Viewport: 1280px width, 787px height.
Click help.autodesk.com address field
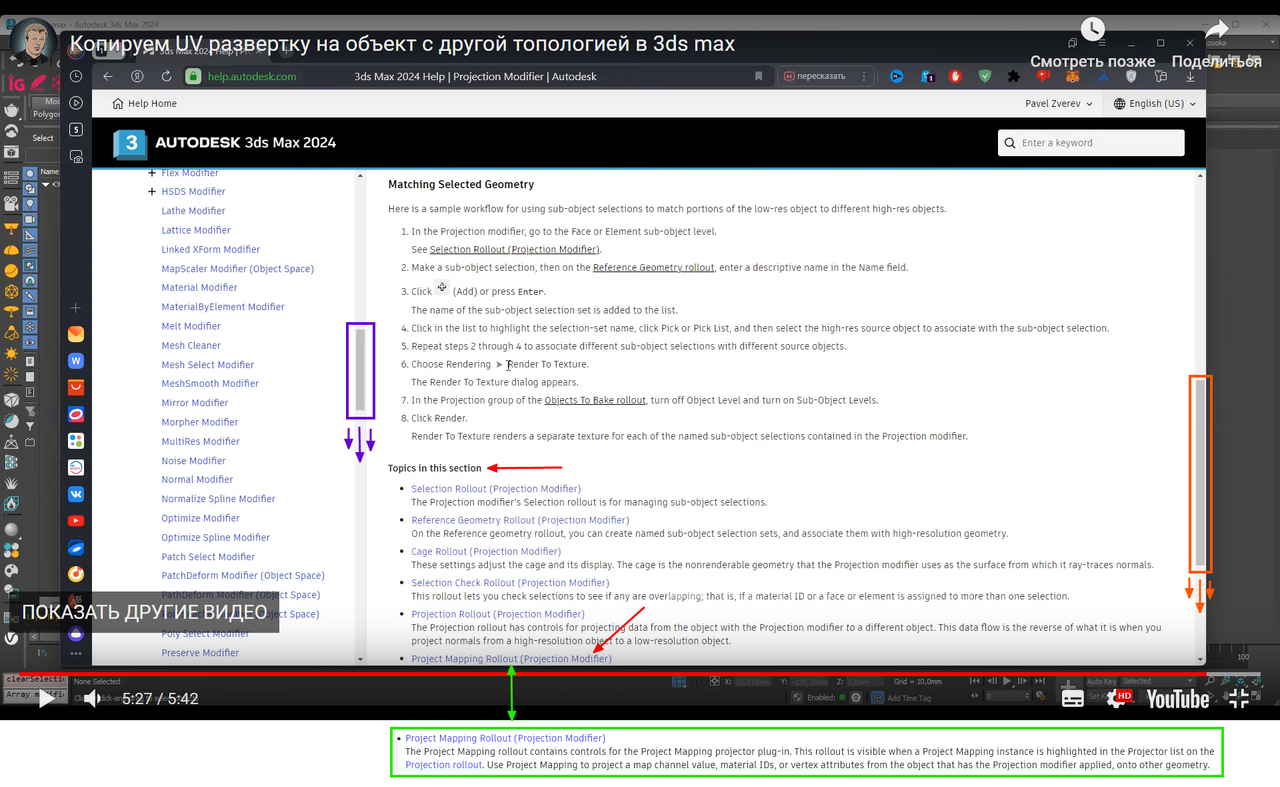pos(252,77)
